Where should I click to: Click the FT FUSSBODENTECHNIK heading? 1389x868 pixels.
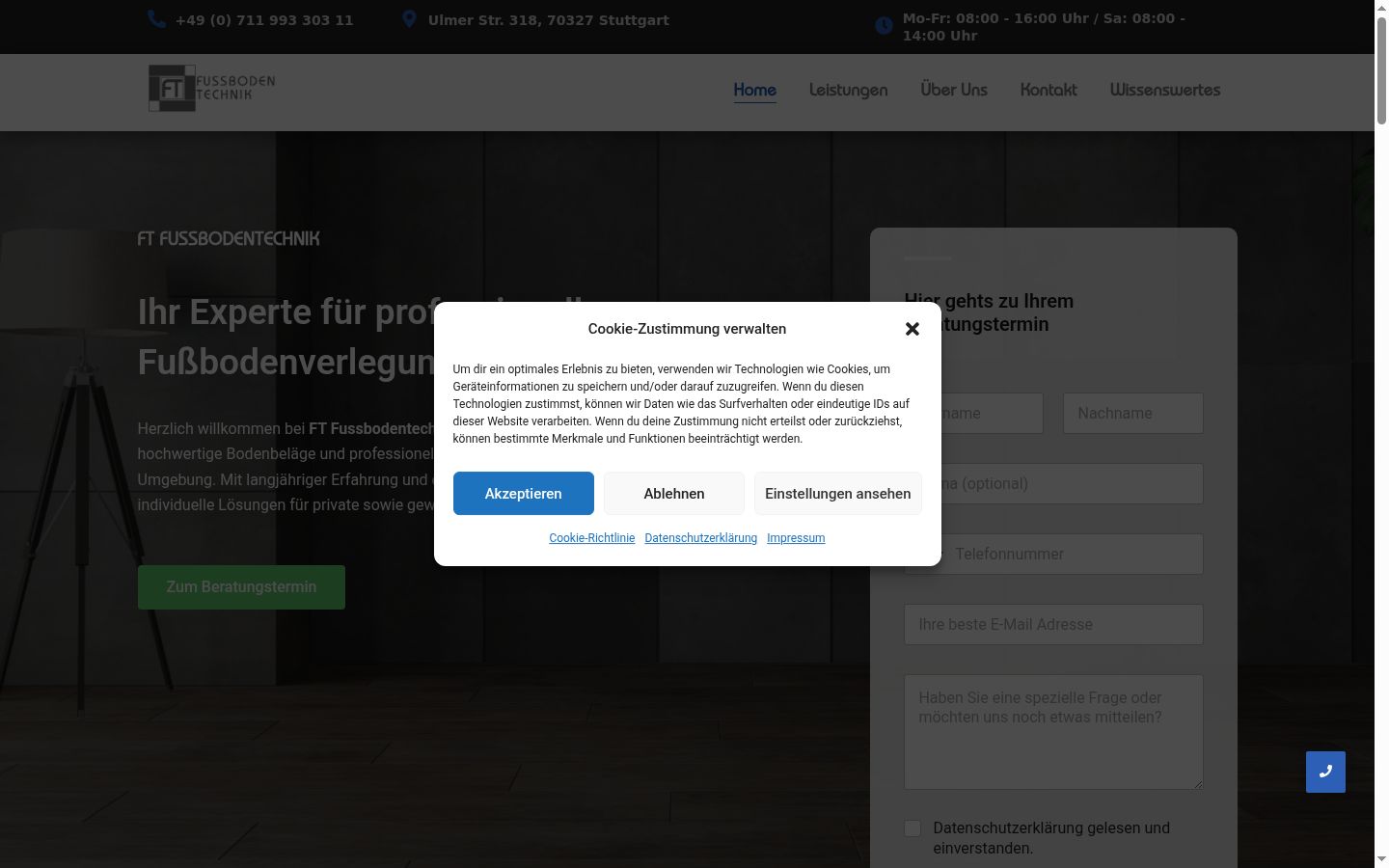(229, 238)
